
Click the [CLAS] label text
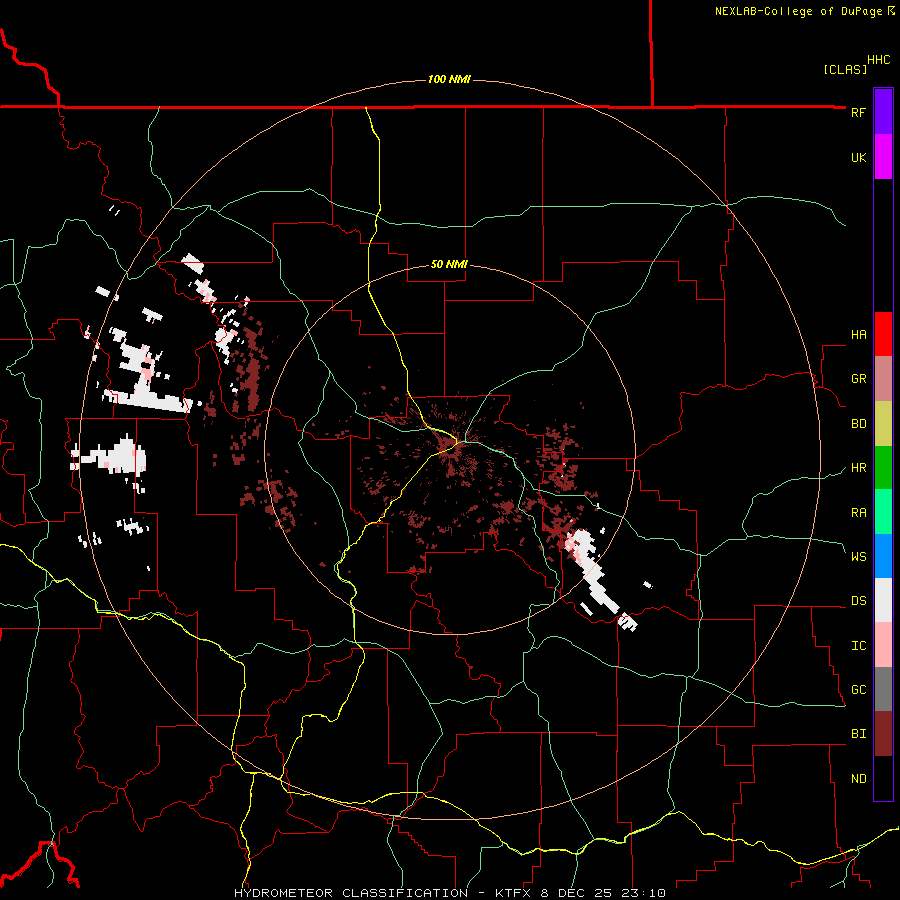[845, 69]
